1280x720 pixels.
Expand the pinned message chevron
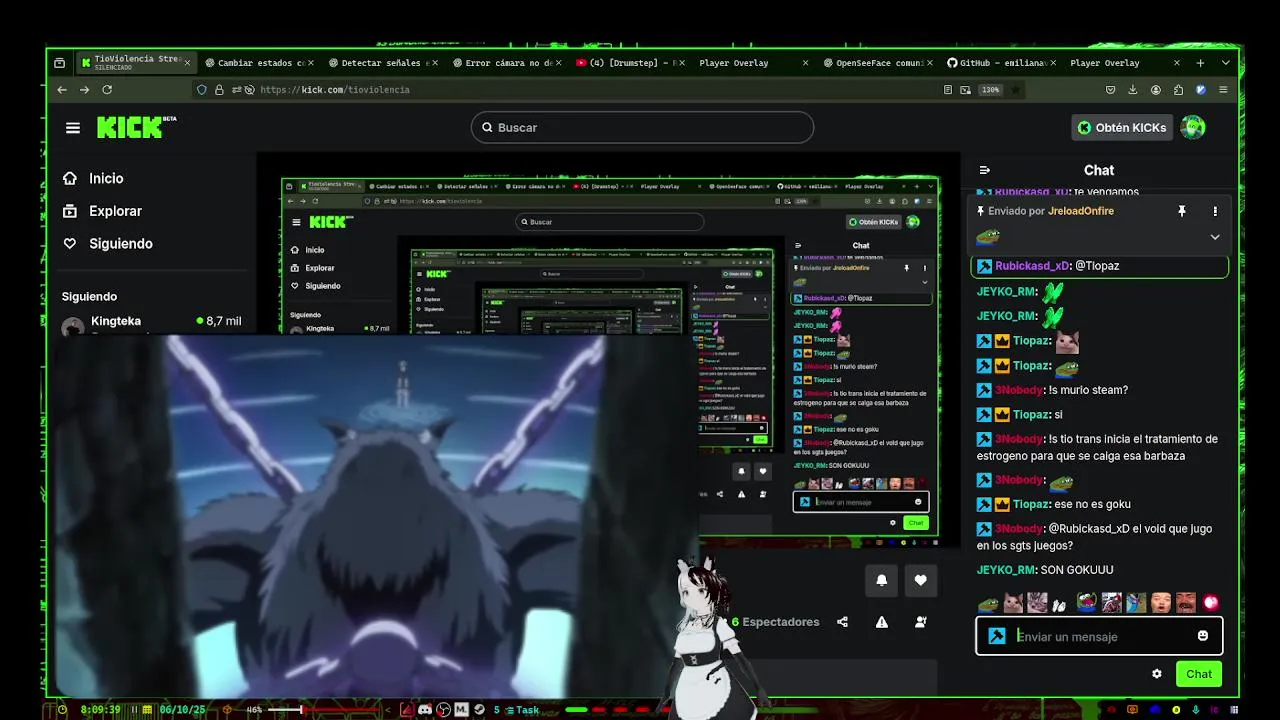pyautogui.click(x=1215, y=237)
